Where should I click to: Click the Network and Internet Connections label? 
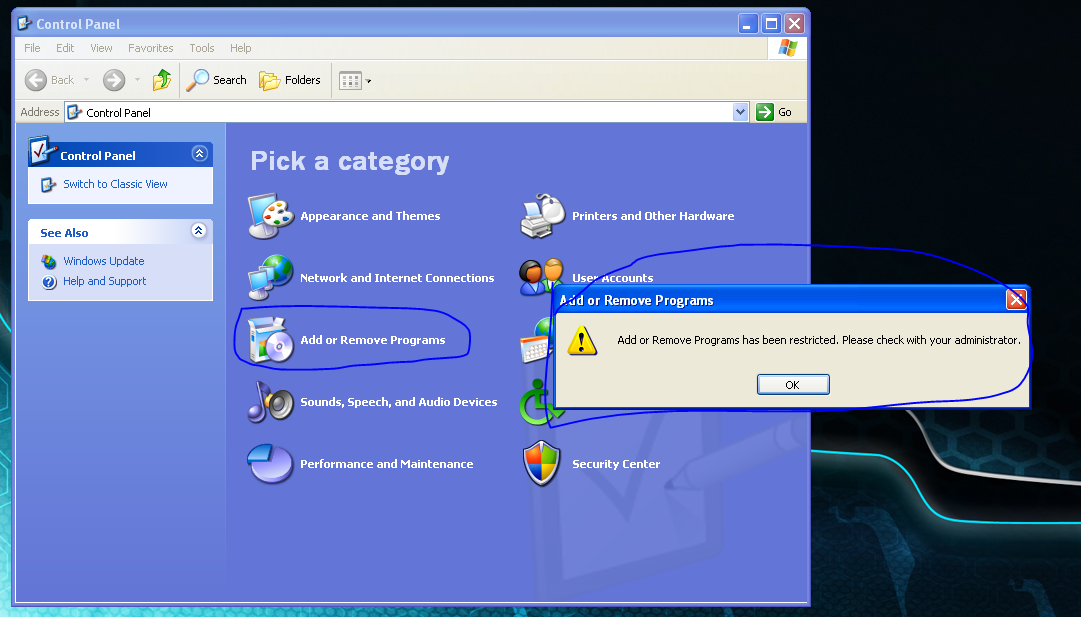pyautogui.click(x=397, y=278)
